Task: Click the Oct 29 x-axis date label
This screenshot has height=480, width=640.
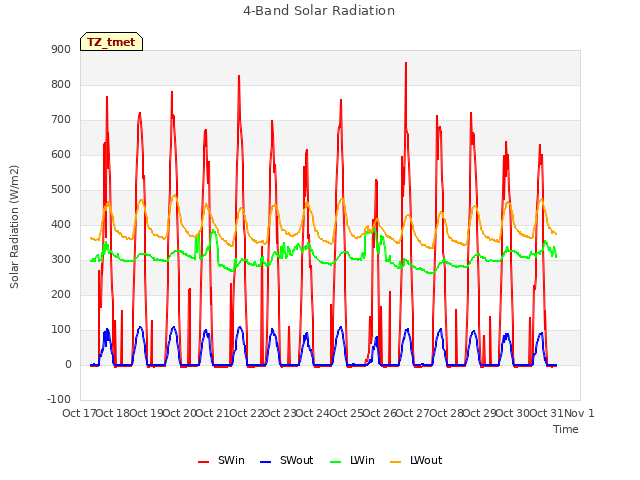Action: point(480,413)
